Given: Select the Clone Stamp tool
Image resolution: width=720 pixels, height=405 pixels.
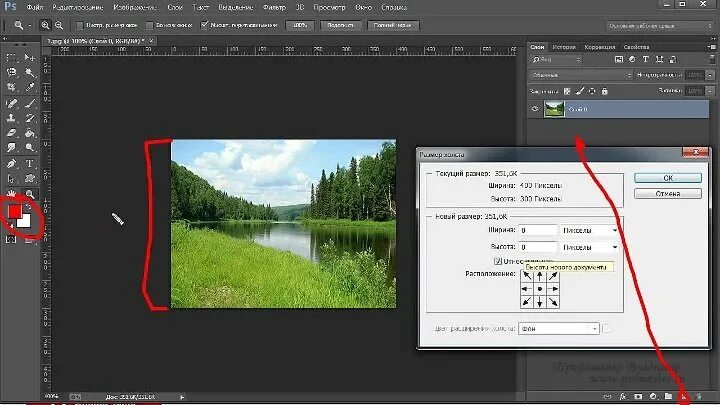Looking at the screenshot, I should (x=11, y=118).
